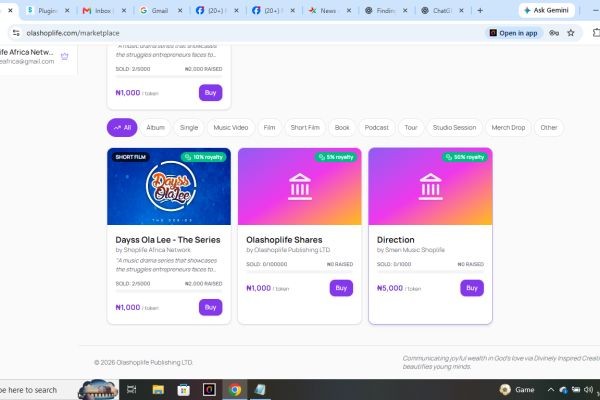Open Task View on the taskbar
Screen dimensions: 600x400
tap(131, 390)
